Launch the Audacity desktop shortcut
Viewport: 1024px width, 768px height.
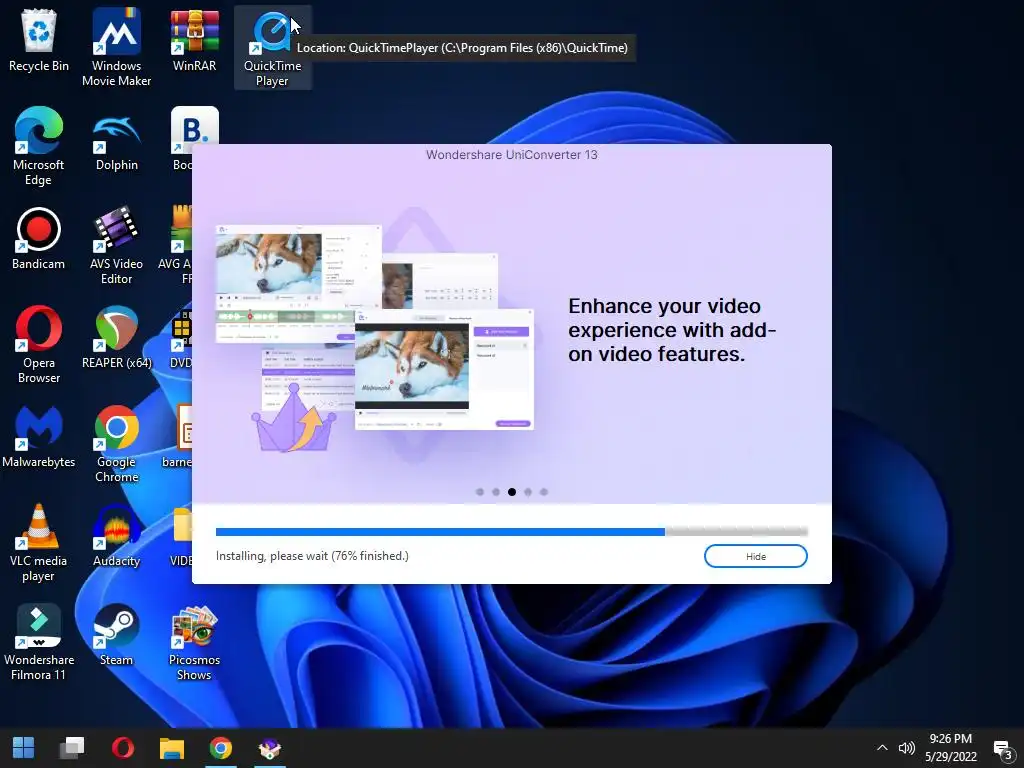[116, 536]
